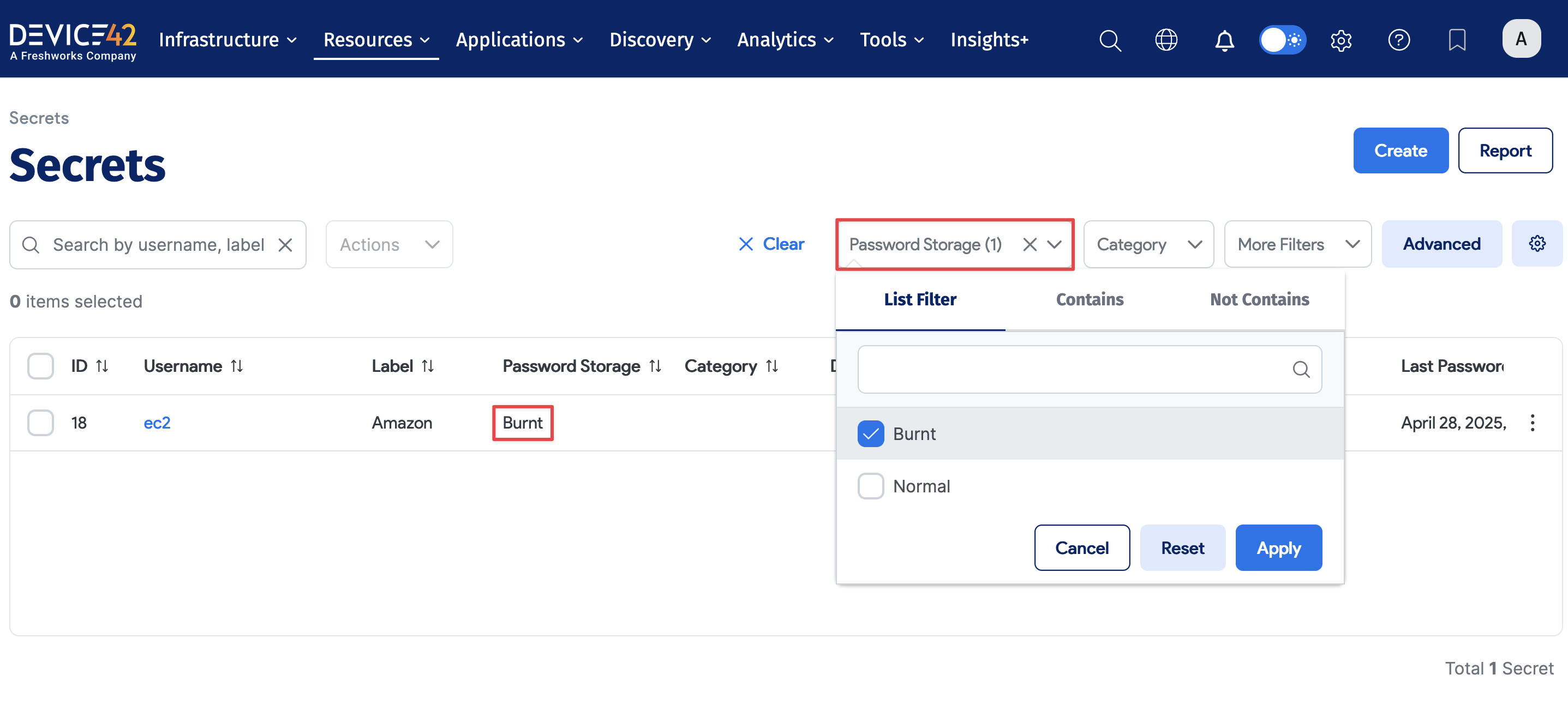The height and width of the screenshot is (711, 1568).
Task: Open the More Filters dropdown
Action: tap(1297, 244)
